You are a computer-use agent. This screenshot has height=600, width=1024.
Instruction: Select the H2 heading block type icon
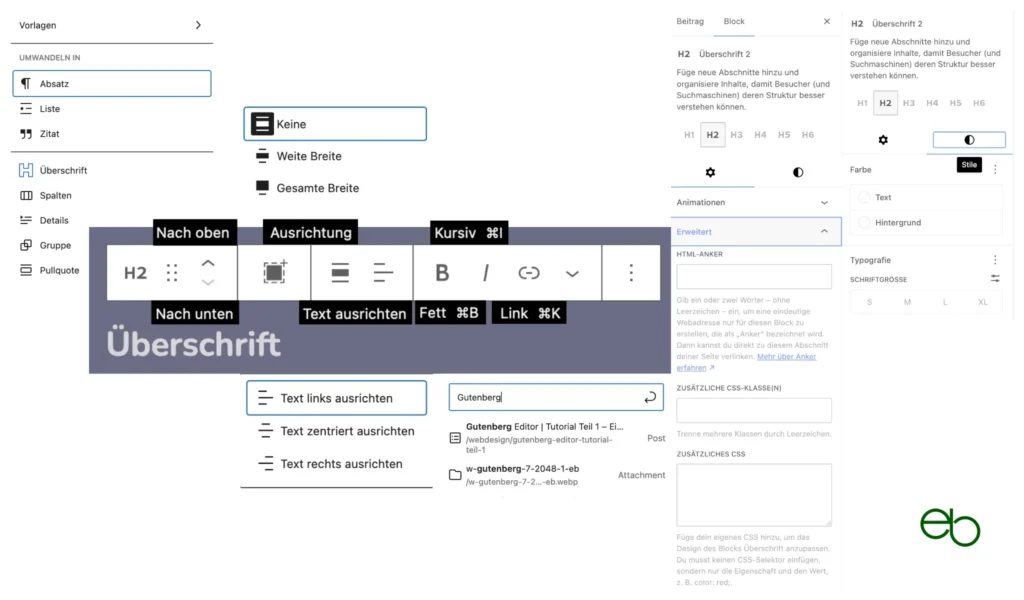[x=135, y=273]
